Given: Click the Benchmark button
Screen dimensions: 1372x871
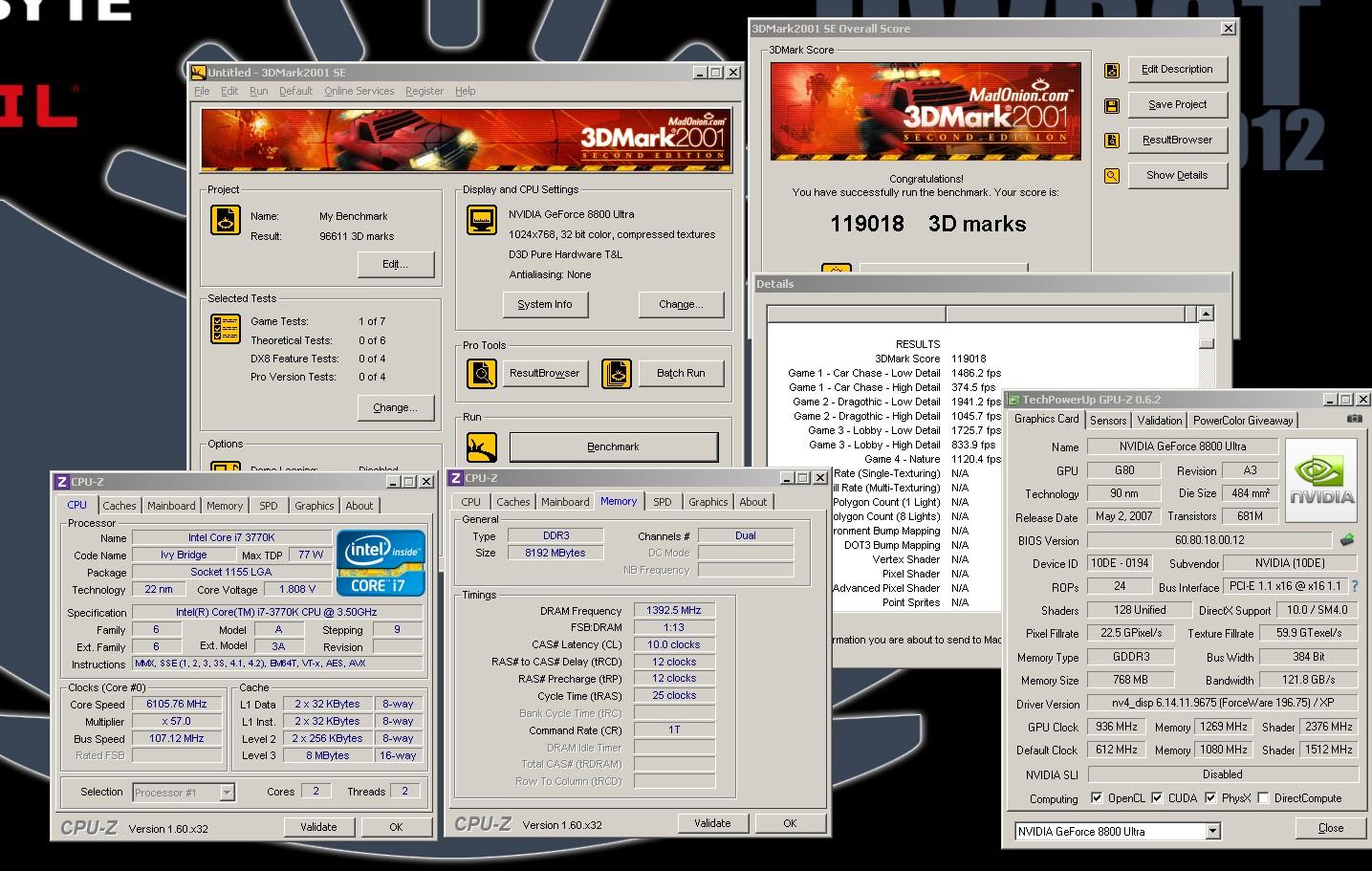Looking at the screenshot, I should coord(613,446).
